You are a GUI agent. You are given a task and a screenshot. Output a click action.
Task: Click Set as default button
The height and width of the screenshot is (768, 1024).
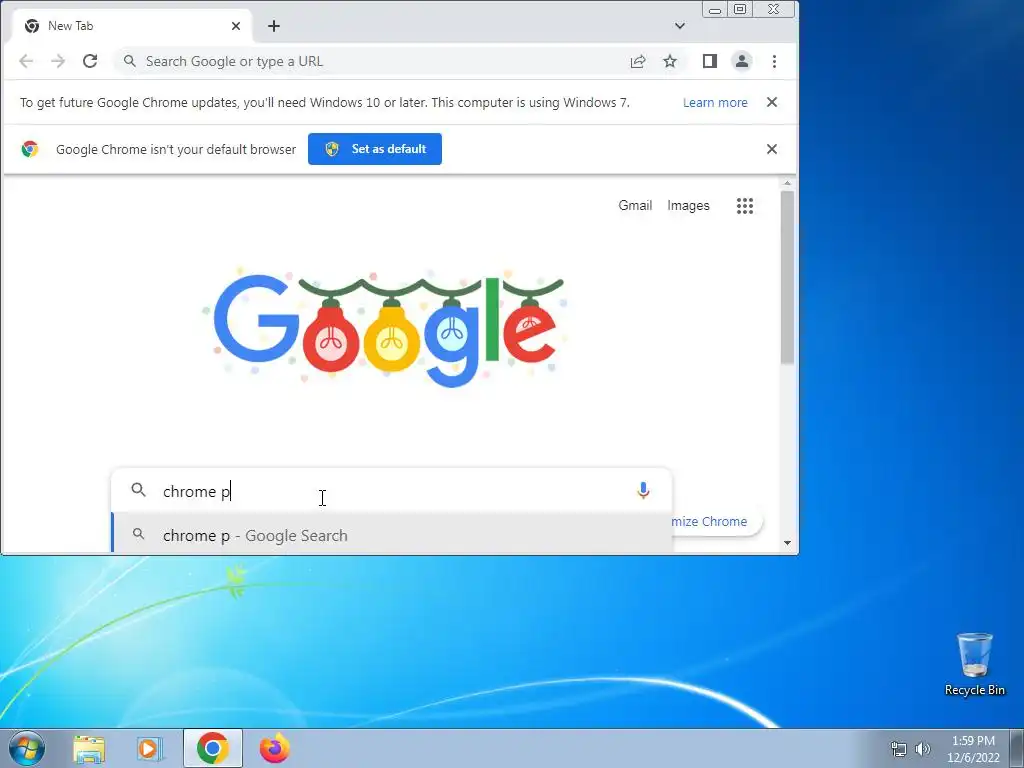pyautogui.click(x=375, y=149)
